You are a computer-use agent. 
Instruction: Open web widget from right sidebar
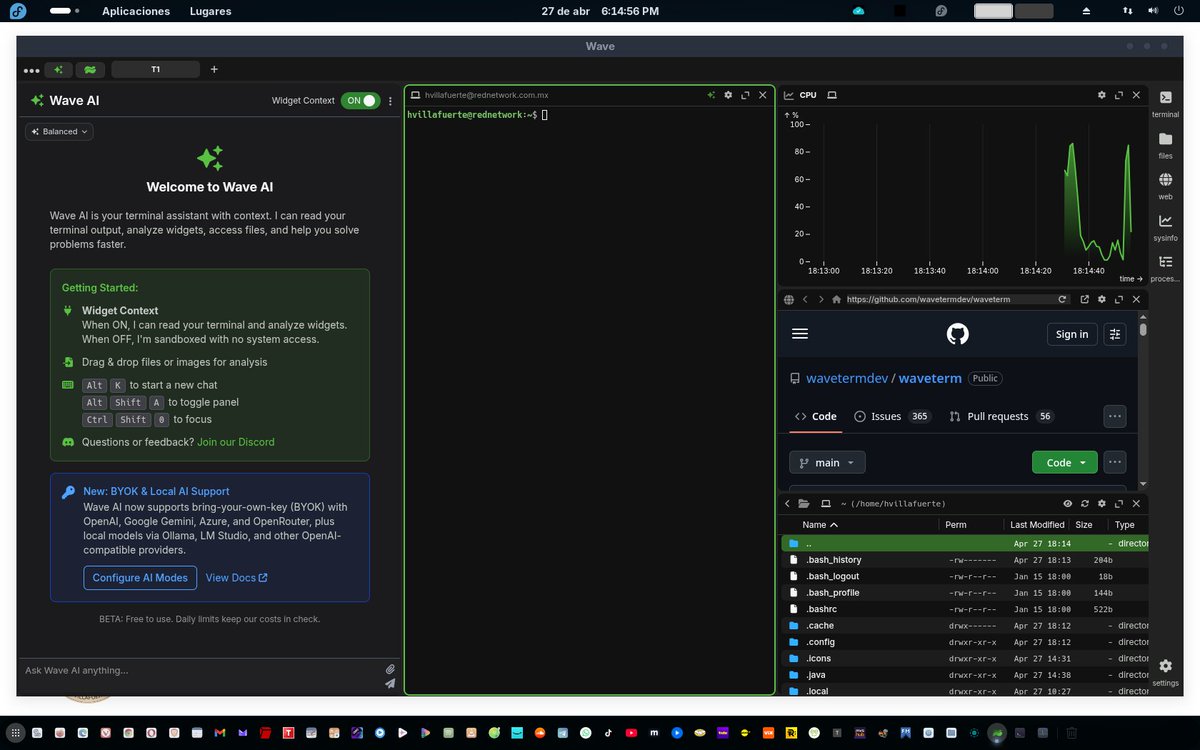click(x=1165, y=186)
